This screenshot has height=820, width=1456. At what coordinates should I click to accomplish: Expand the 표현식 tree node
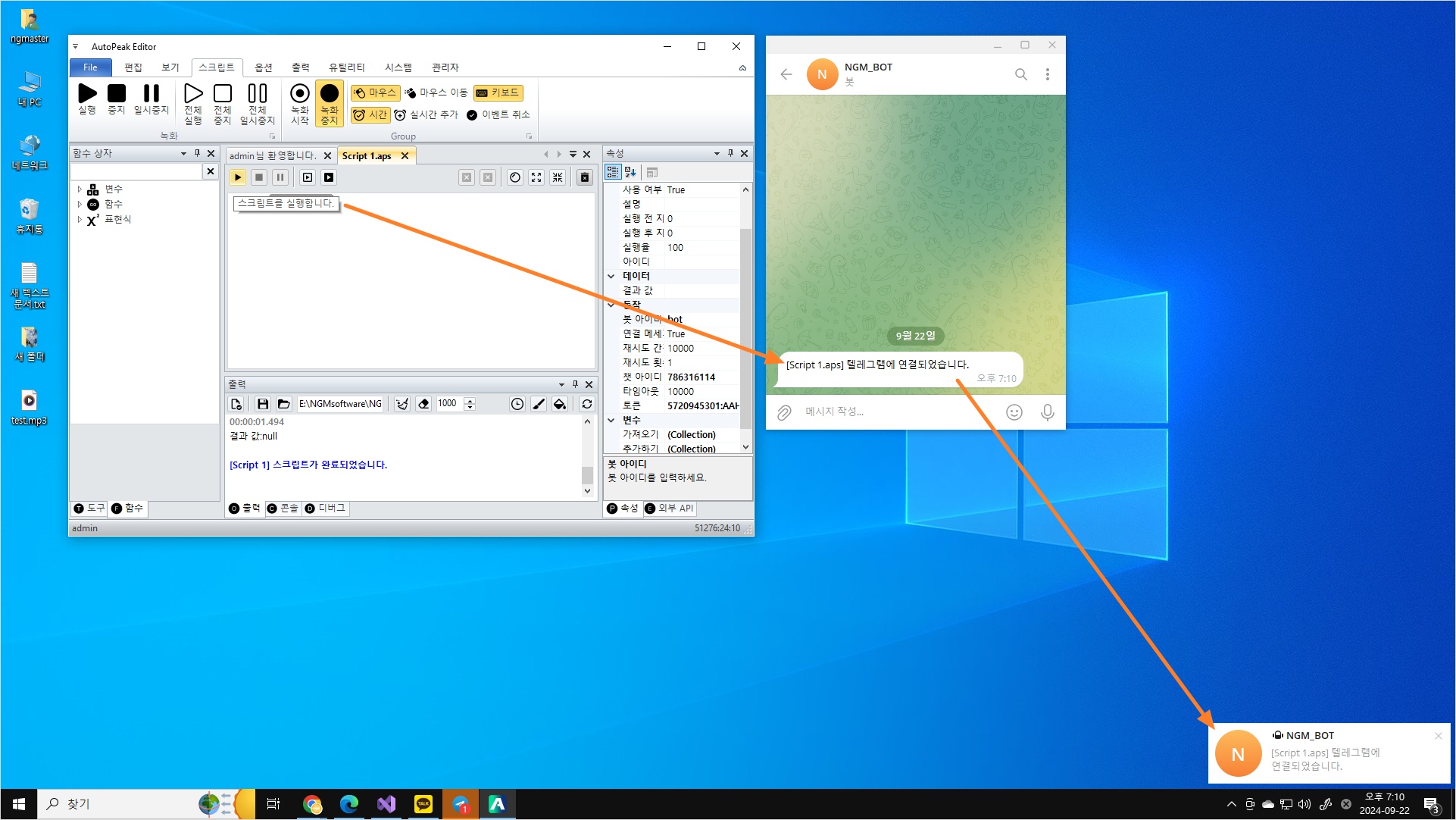80,219
